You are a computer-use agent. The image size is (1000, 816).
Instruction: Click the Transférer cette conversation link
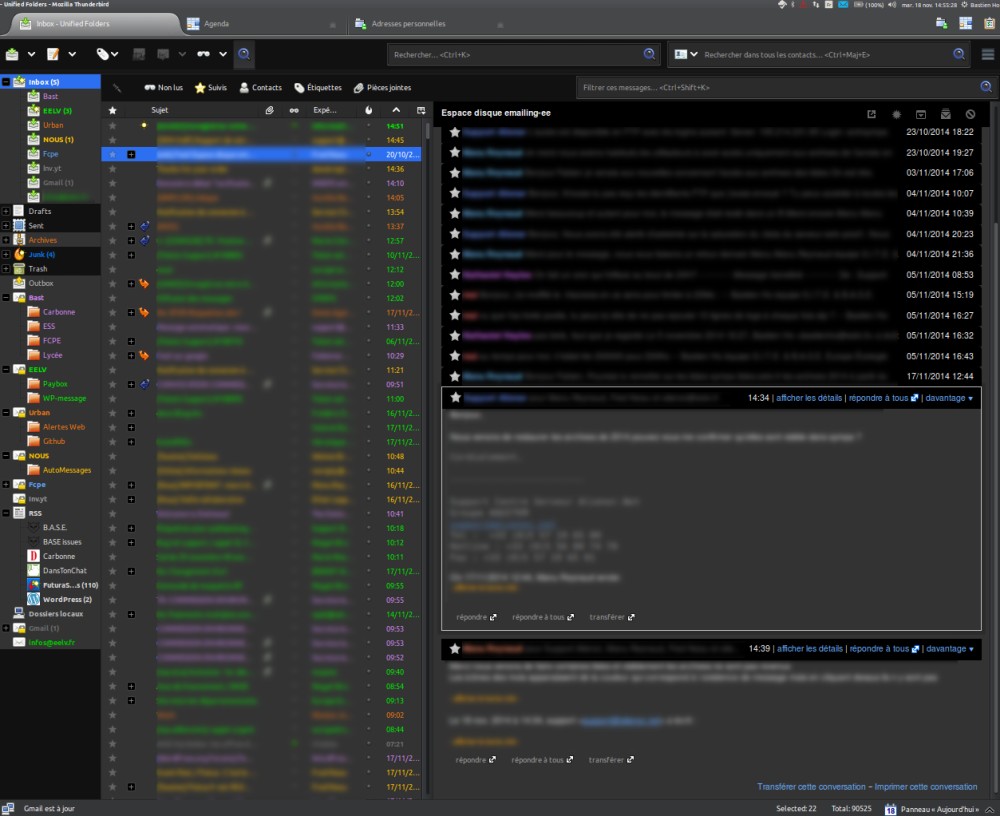[x=812, y=787]
